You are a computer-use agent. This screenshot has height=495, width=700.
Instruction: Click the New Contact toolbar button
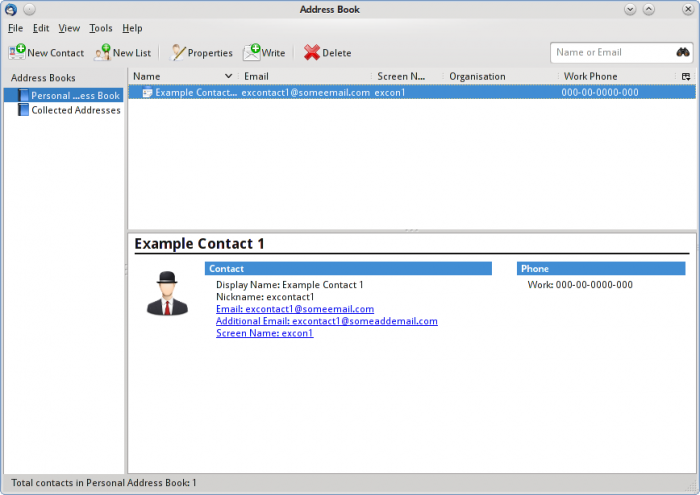pos(46,53)
